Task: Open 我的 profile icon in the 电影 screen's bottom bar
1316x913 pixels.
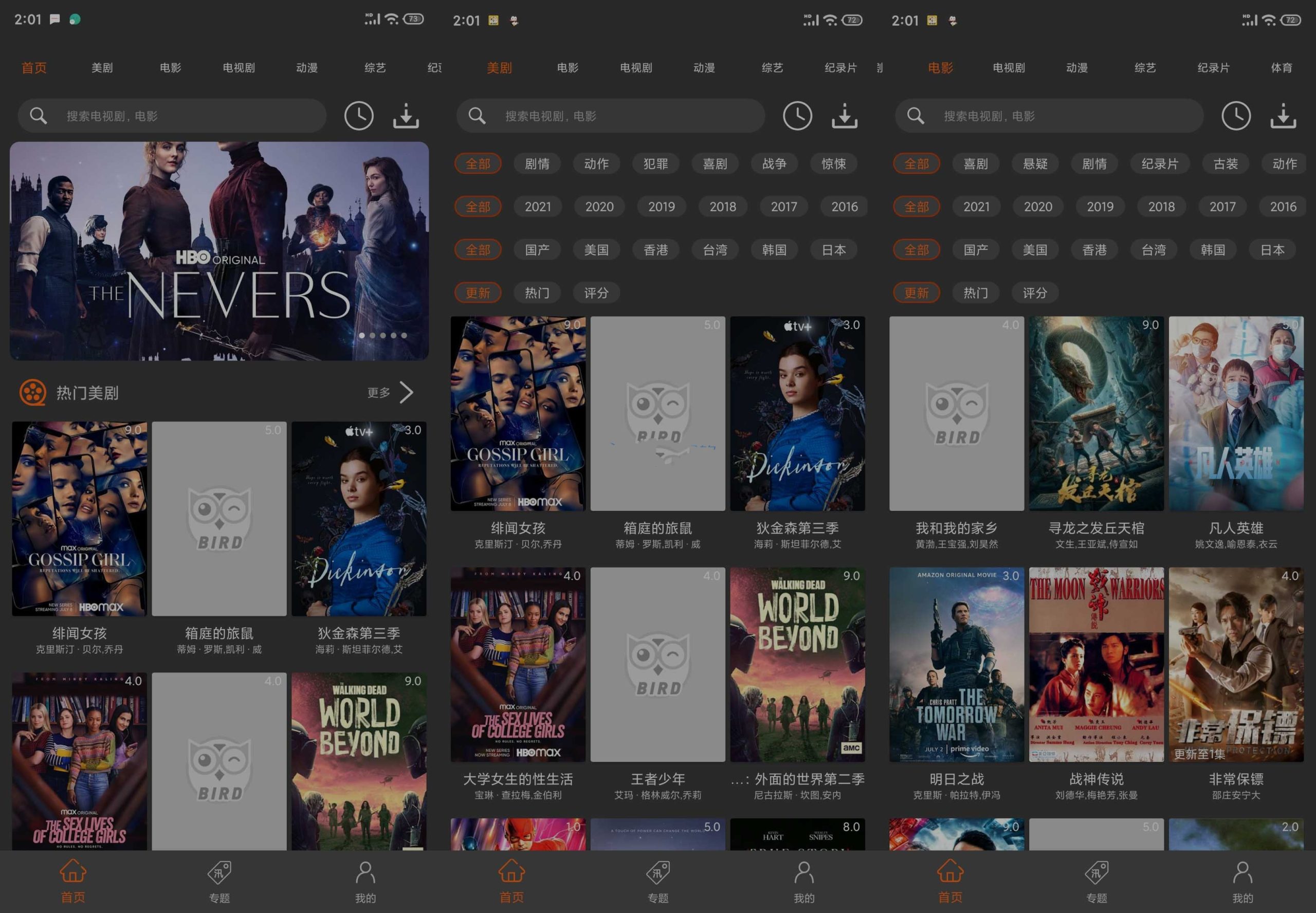Action: point(1243,872)
